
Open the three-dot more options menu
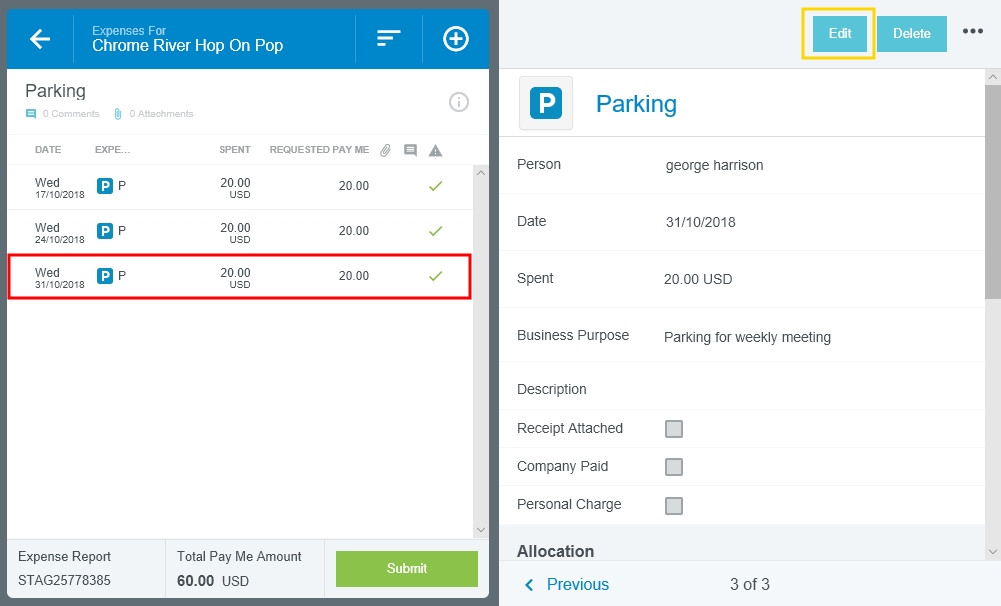click(x=973, y=32)
